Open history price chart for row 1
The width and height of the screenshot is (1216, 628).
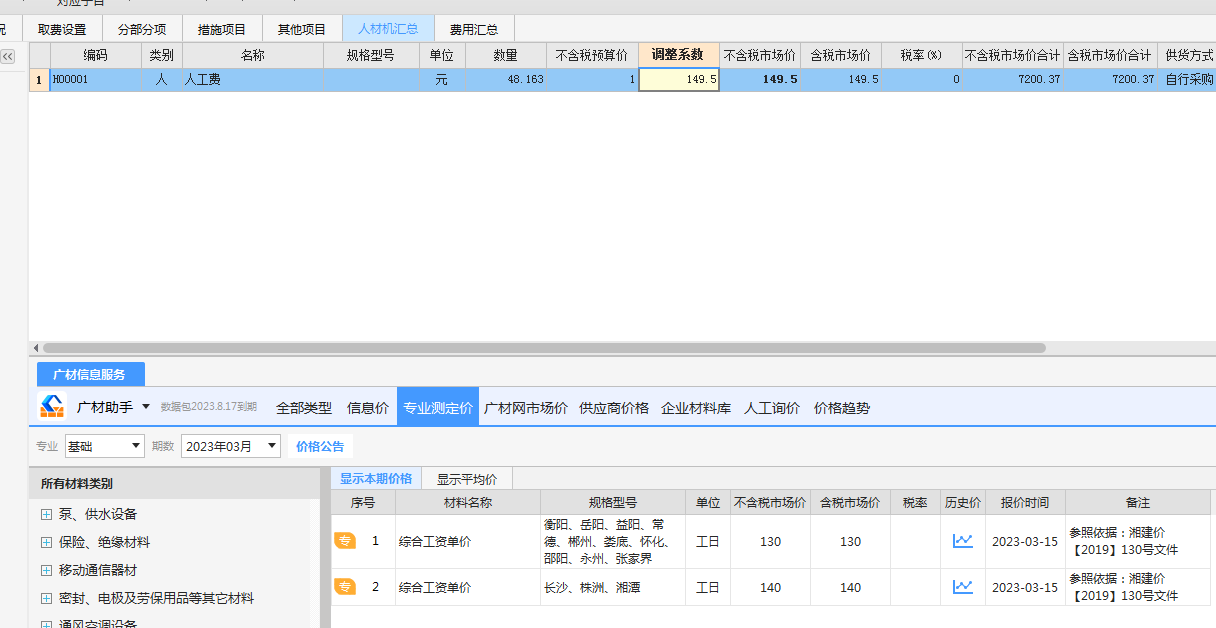tap(962, 541)
